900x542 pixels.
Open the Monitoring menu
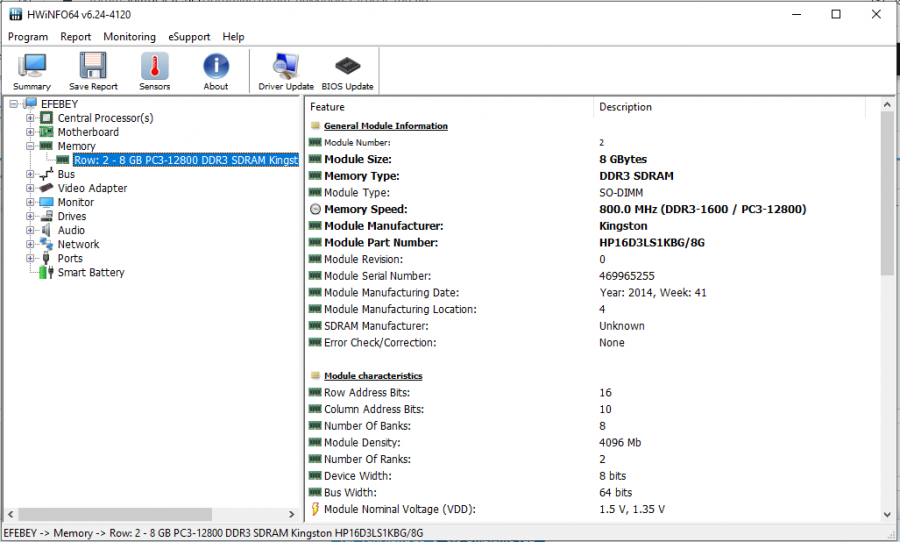130,37
